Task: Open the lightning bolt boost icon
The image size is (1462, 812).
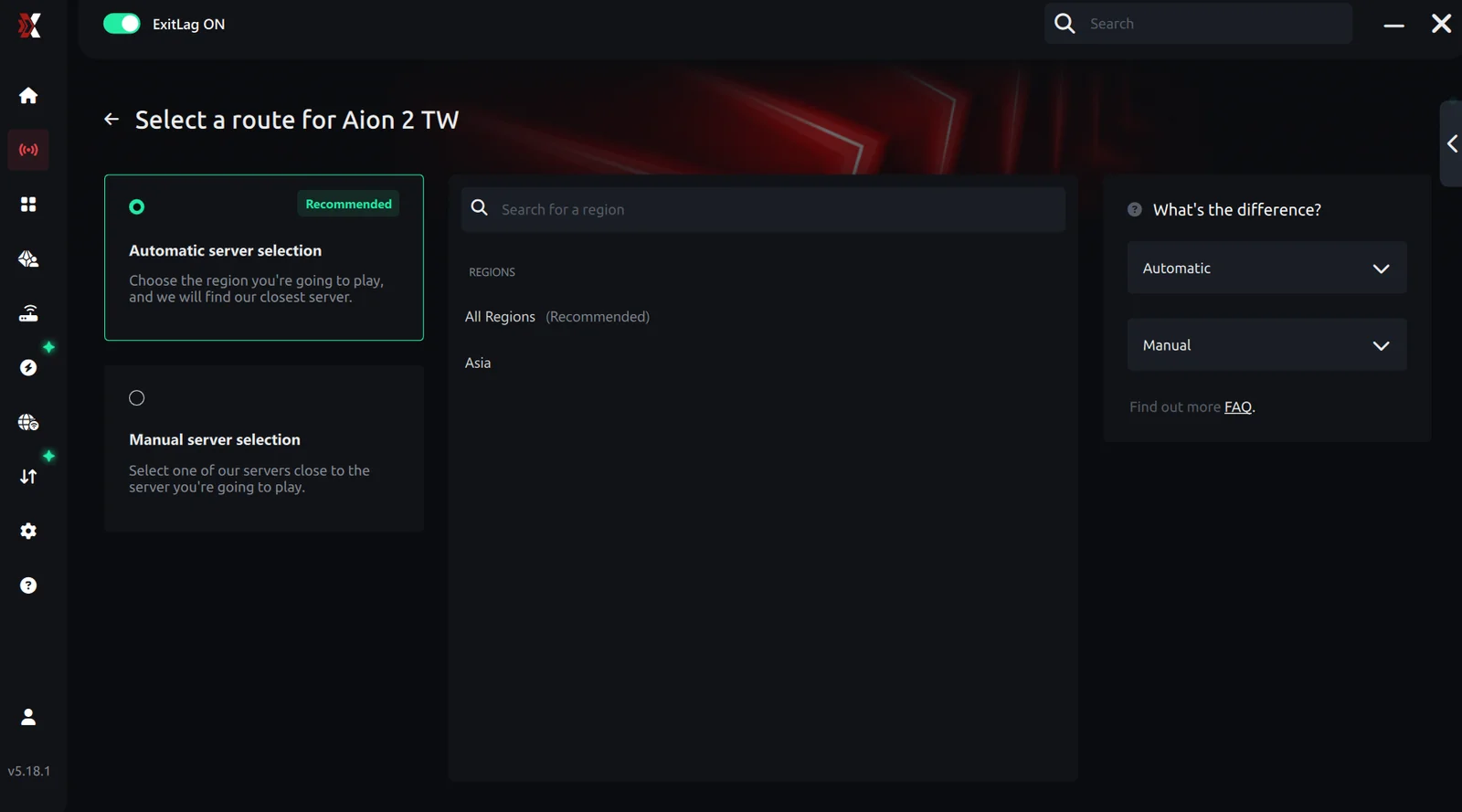Action: [28, 368]
